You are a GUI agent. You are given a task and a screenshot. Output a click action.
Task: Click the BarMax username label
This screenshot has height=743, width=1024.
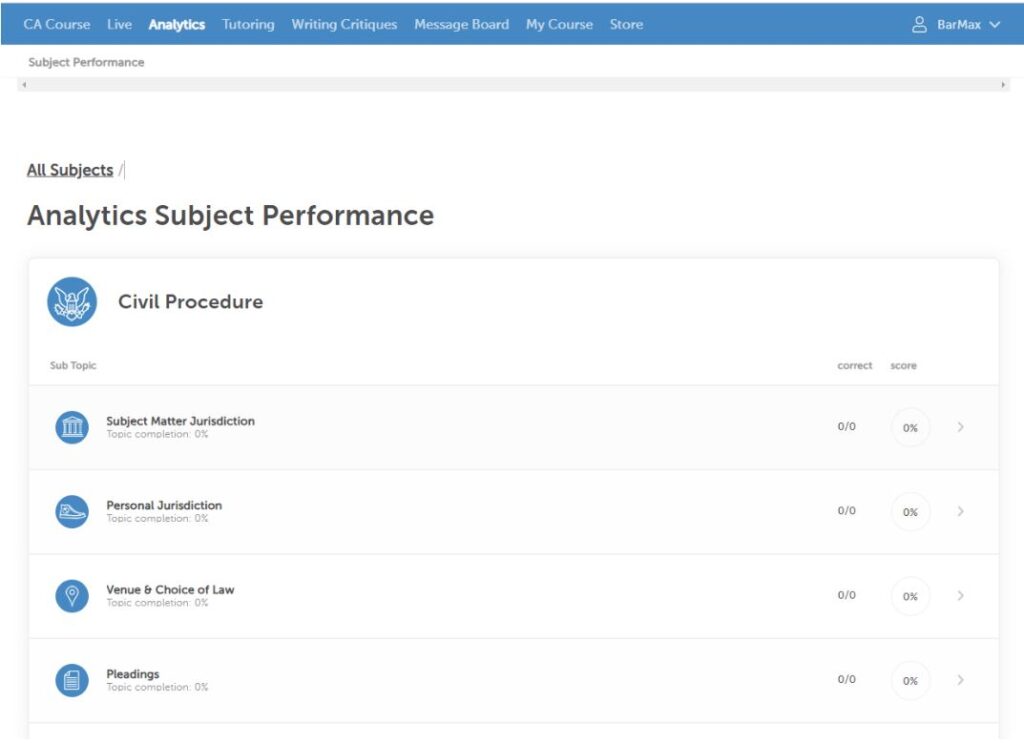pos(959,25)
